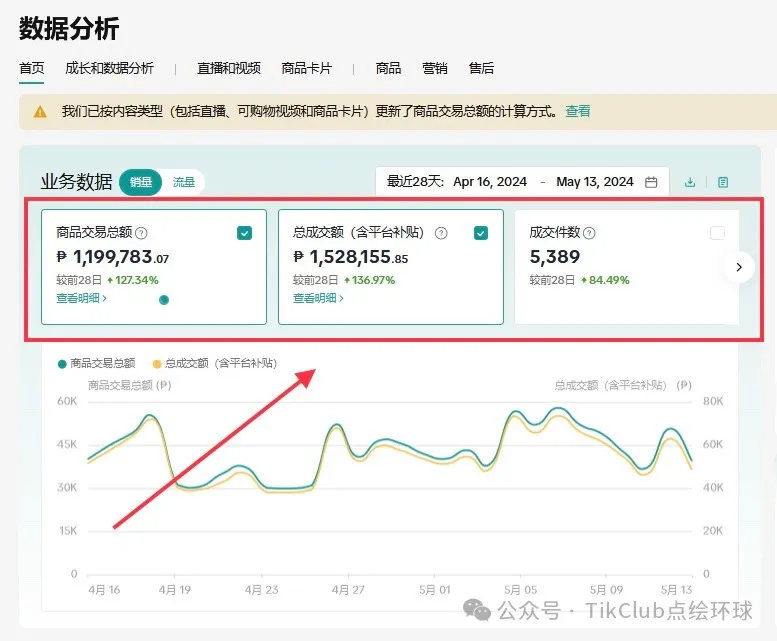The image size is (777, 641).
Task: Click help icon next to 成交件数
Action: [589, 233]
